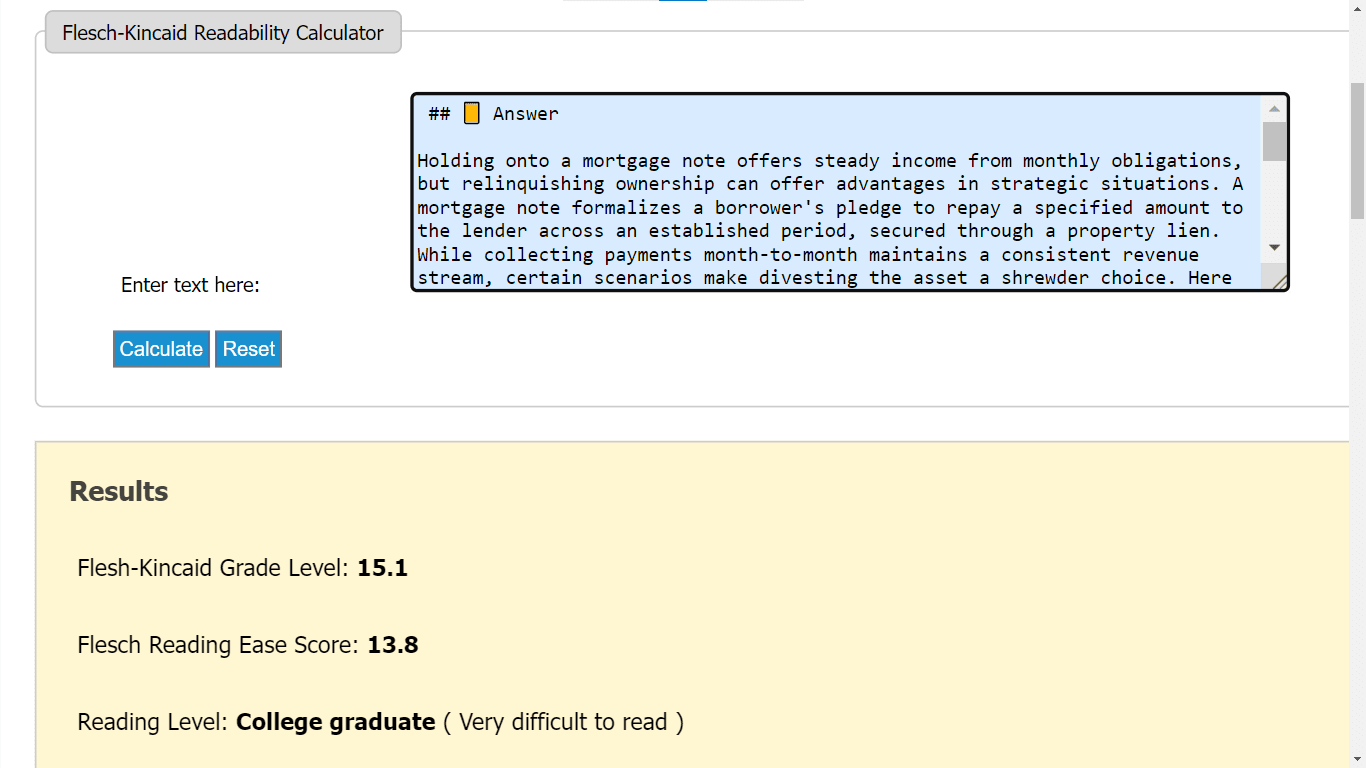Click the Calculate button
Image resolution: width=1366 pixels, height=768 pixels.
tap(161, 349)
